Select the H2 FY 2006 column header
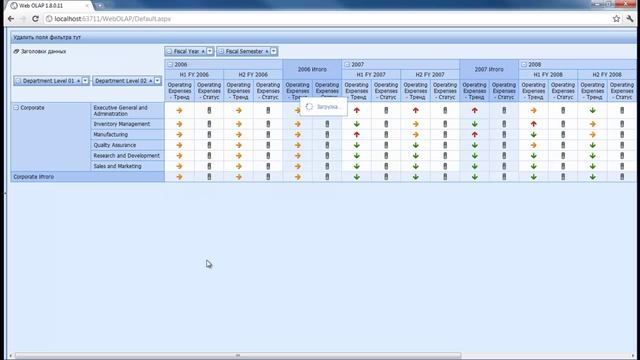Screen dimensions: 640x360 253,75
